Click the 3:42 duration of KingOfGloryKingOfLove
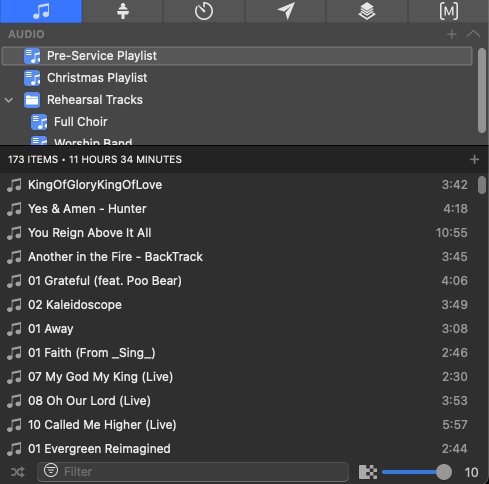The height and width of the screenshot is (484, 489). click(x=454, y=185)
